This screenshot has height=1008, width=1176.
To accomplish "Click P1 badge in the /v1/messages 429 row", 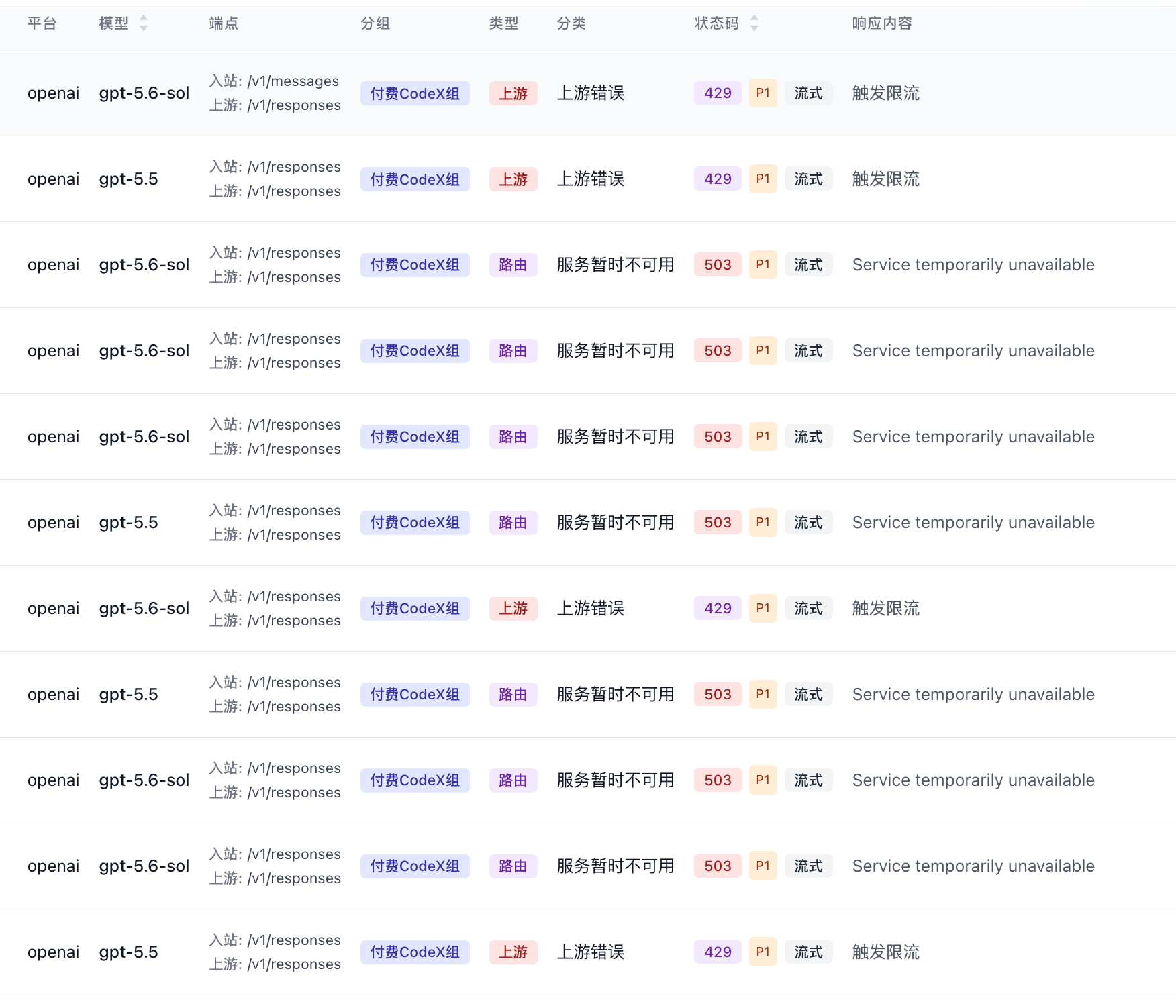I will tap(763, 93).
